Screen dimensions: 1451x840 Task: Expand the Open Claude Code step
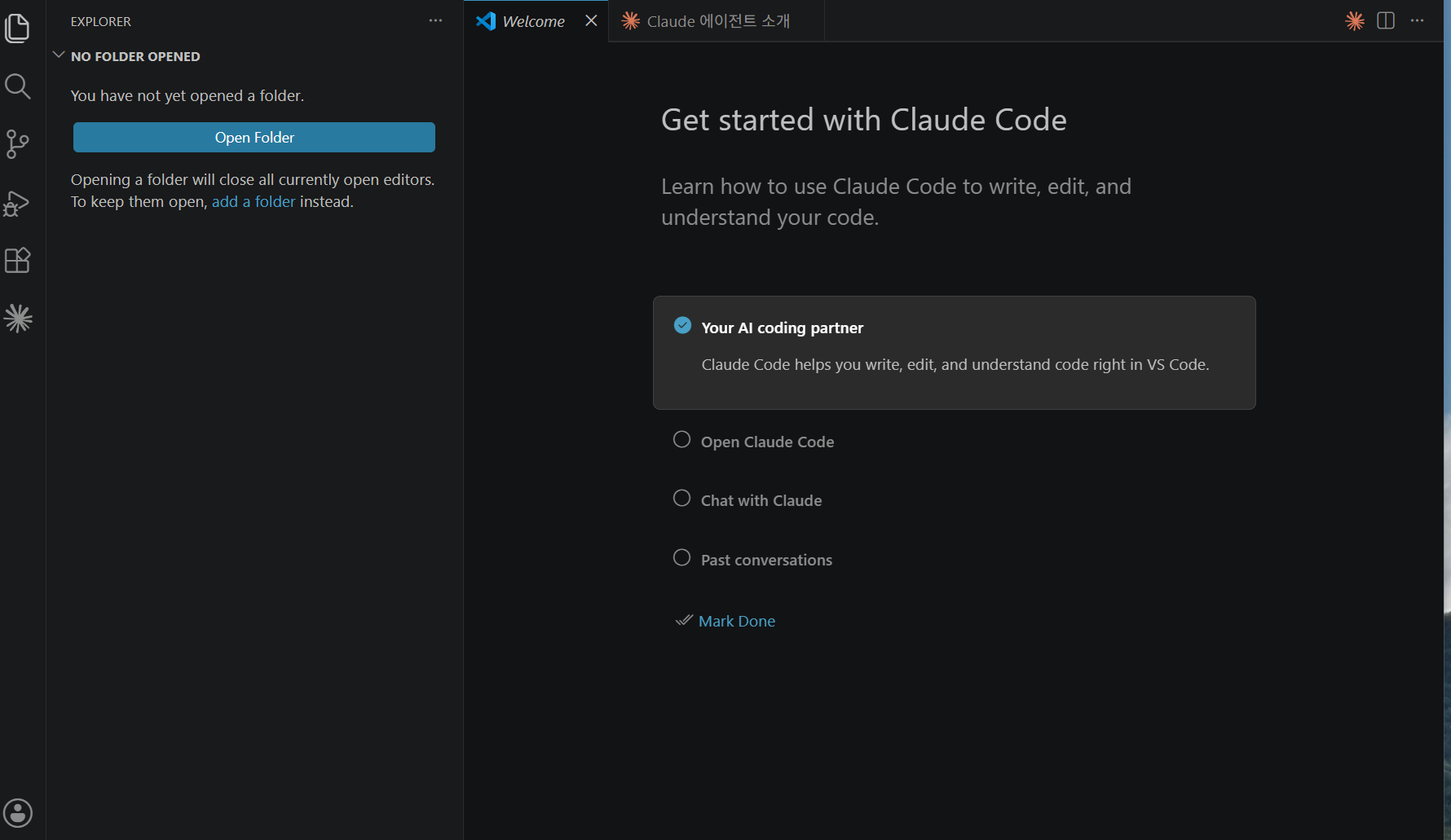point(768,442)
